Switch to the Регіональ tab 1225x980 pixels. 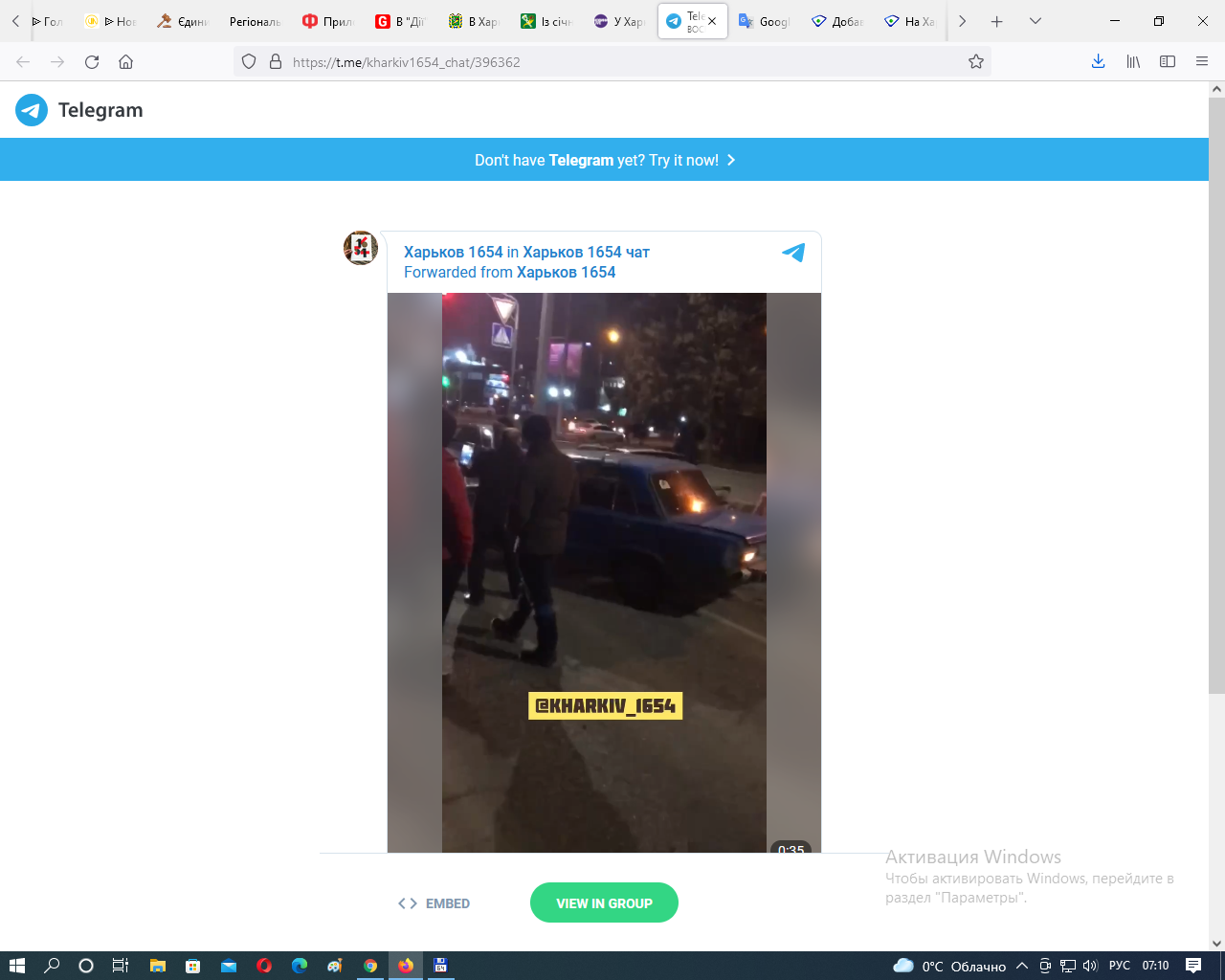255,21
